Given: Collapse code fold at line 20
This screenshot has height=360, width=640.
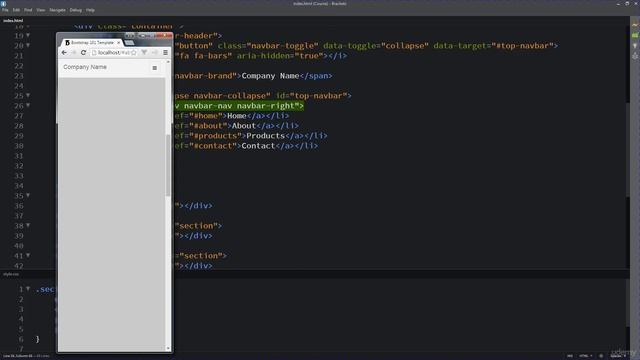Looking at the screenshot, I should pyautogui.click(x=28, y=45).
